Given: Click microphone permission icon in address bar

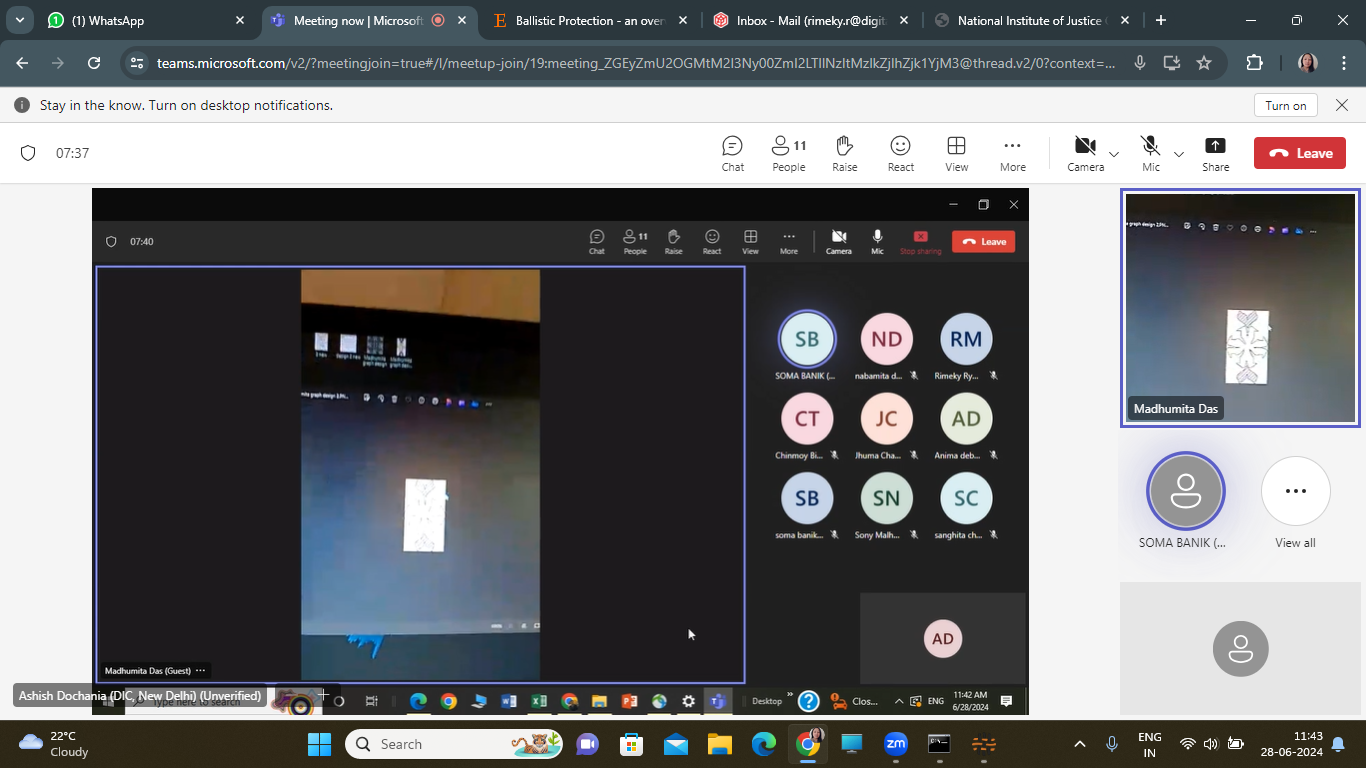Looking at the screenshot, I should 1139,63.
